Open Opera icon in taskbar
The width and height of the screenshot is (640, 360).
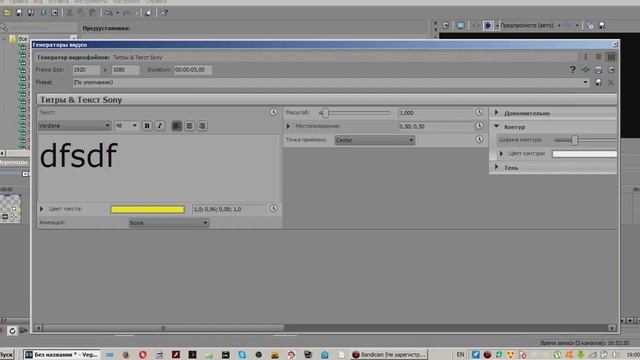point(142,355)
